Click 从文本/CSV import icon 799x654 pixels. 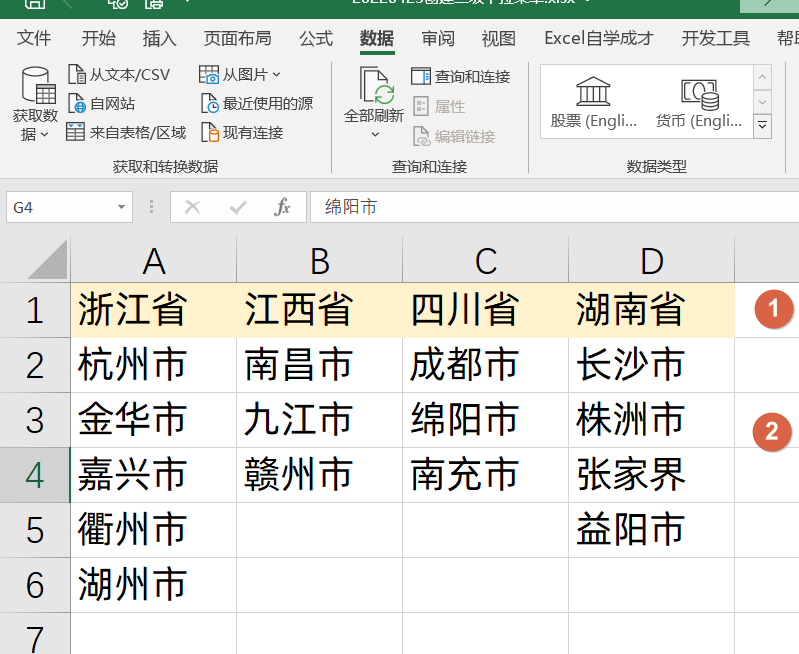tap(77, 74)
